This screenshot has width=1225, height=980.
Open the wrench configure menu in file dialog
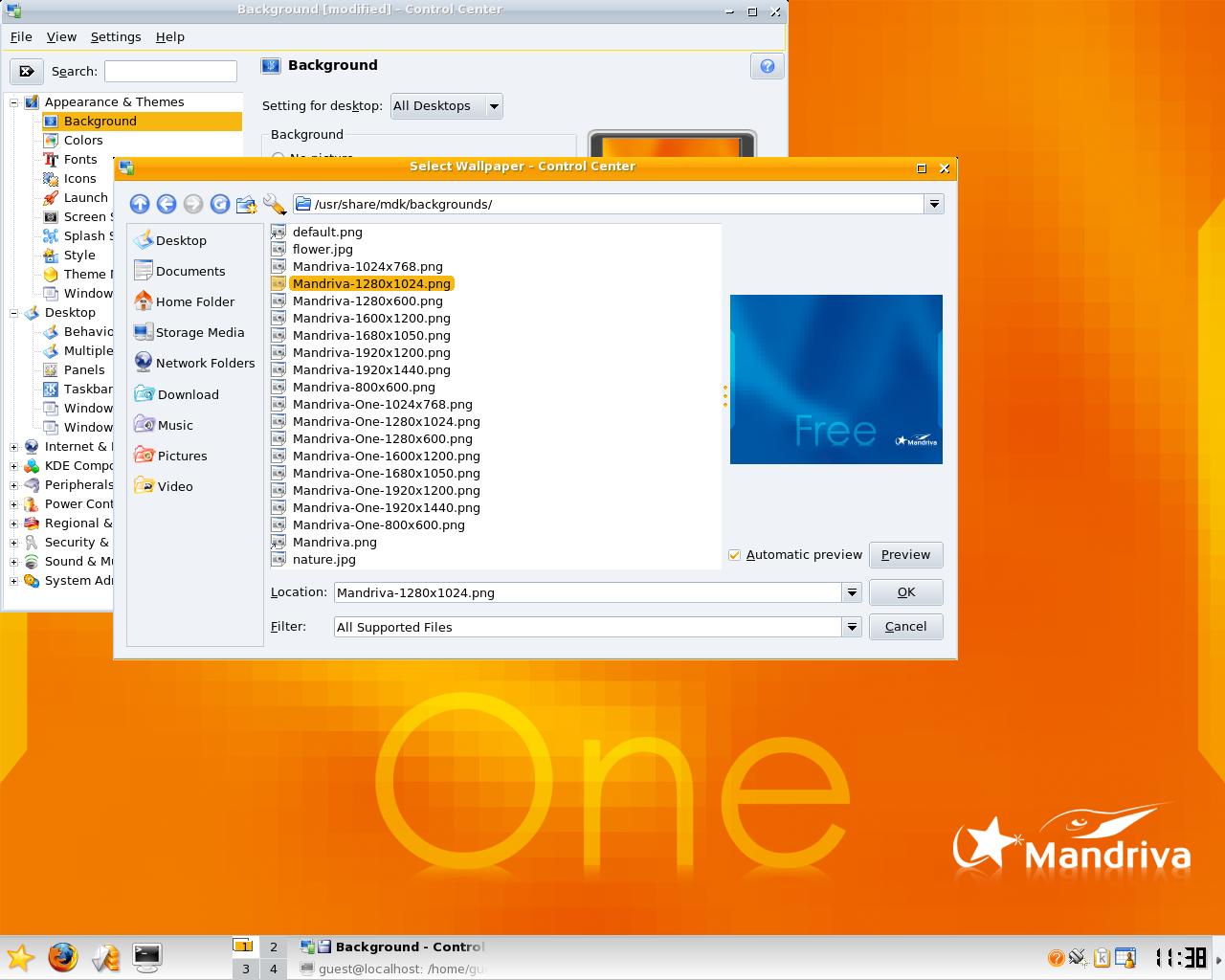[x=274, y=204]
